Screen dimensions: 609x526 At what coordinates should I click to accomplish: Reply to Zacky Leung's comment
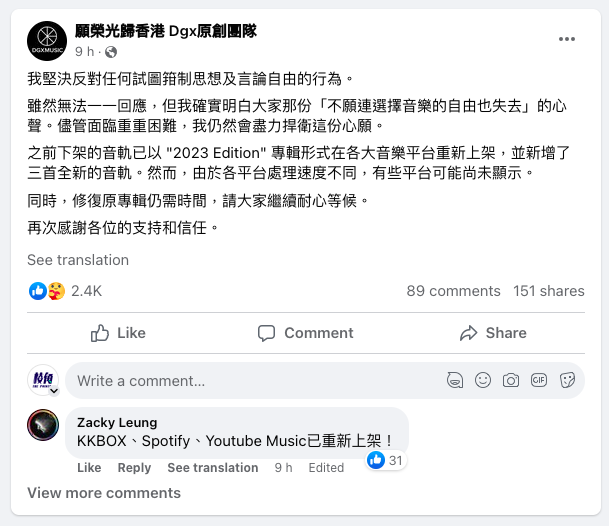pyautogui.click(x=134, y=468)
